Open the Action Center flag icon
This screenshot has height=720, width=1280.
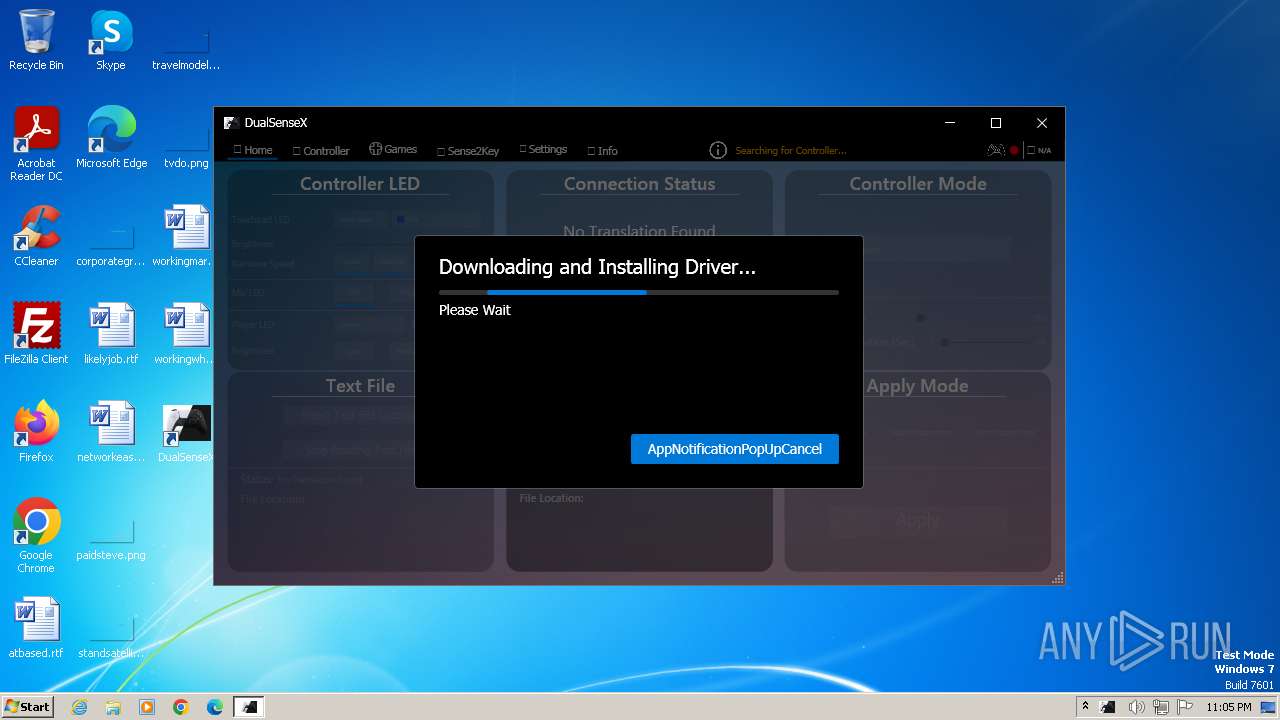point(1184,707)
